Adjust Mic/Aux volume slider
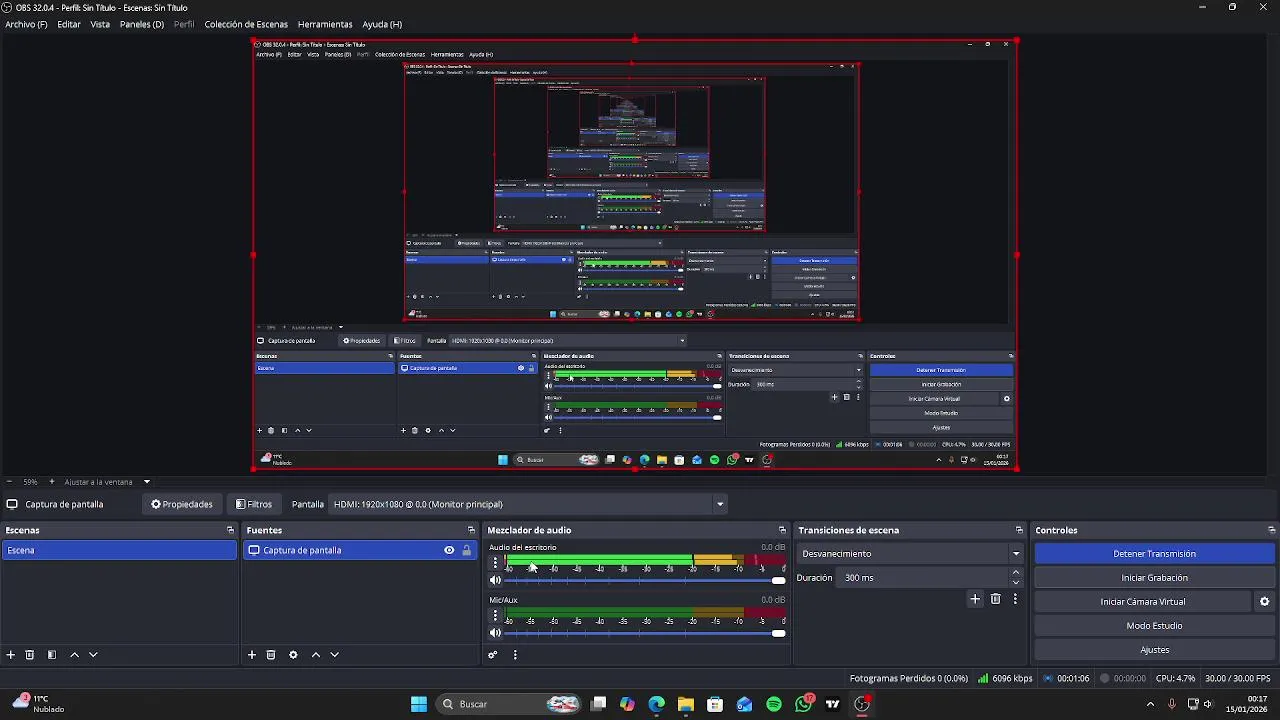This screenshot has height=720, width=1280. click(x=645, y=633)
